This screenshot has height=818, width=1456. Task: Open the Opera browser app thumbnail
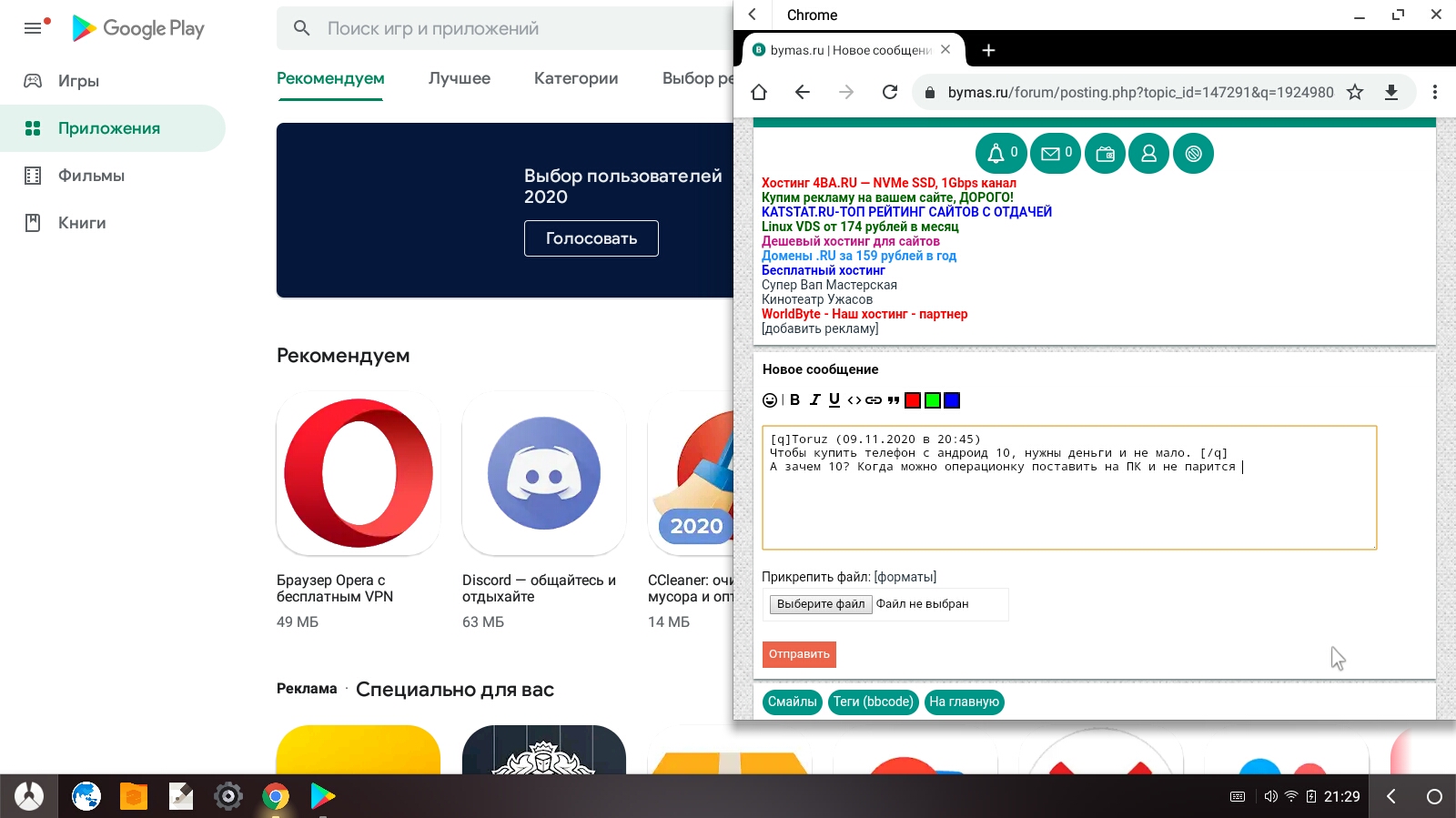click(x=359, y=473)
